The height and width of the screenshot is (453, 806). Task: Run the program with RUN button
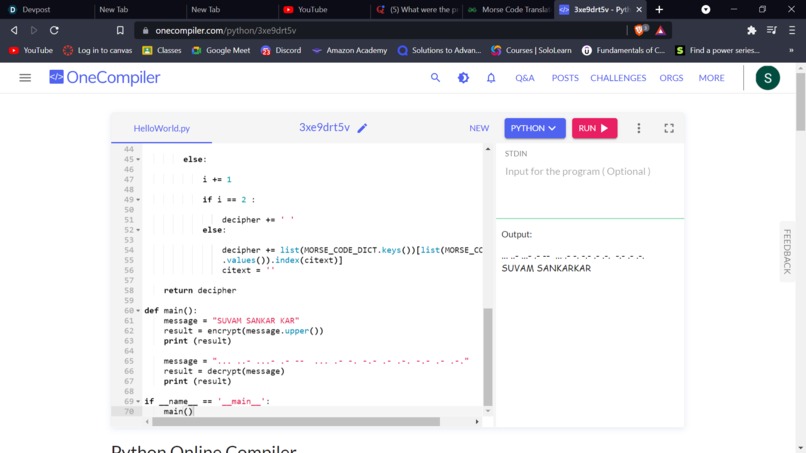pos(594,128)
